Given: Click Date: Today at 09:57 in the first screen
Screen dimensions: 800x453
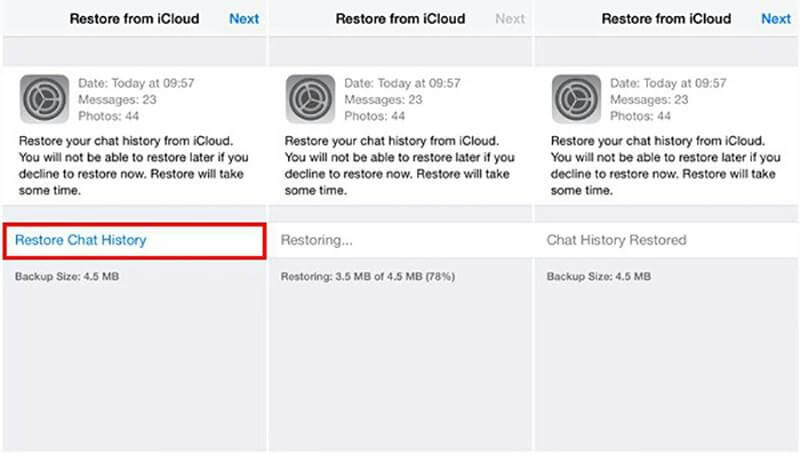Looking at the screenshot, I should 136,83.
